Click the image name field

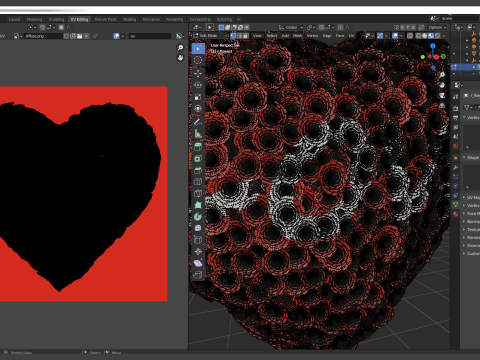point(43,36)
